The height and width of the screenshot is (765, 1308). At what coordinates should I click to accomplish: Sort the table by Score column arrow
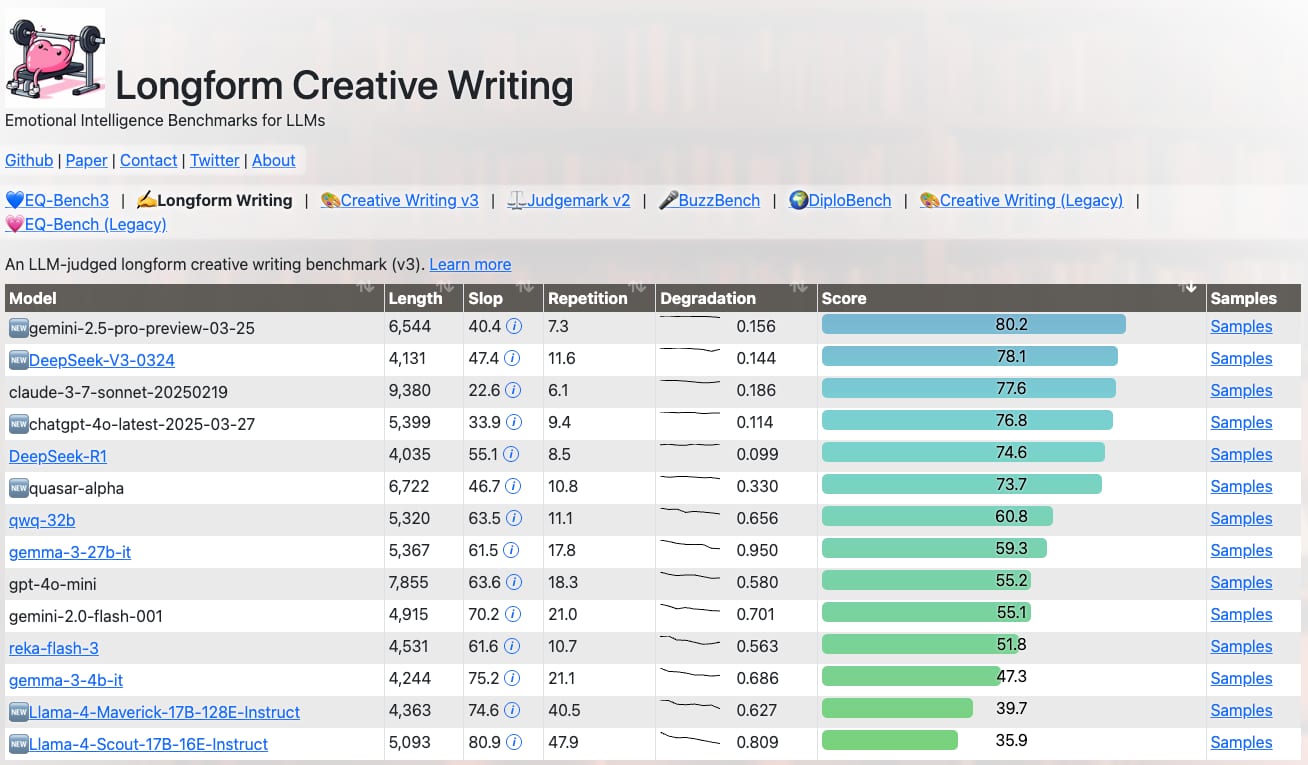pyautogui.click(x=1190, y=288)
